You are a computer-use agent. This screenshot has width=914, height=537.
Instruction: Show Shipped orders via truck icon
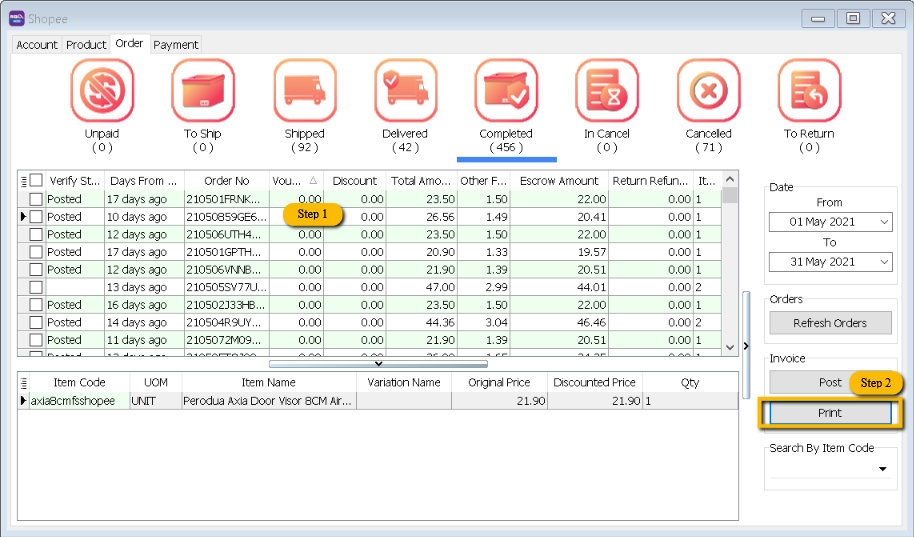tap(304, 91)
